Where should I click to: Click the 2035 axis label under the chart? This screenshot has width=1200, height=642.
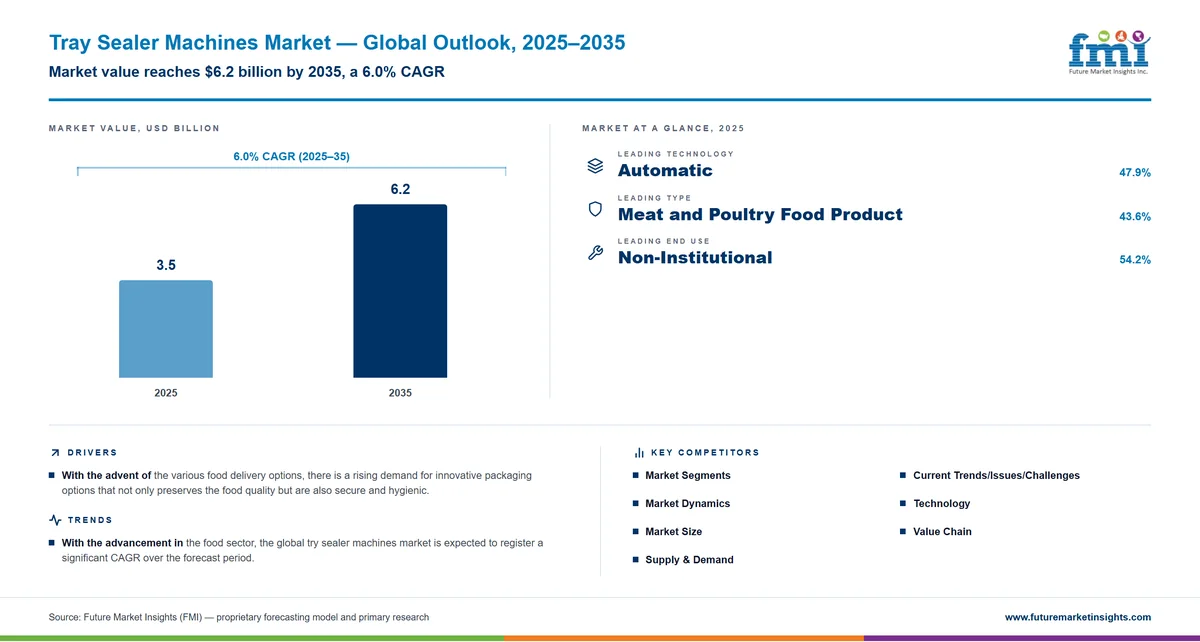coord(400,393)
